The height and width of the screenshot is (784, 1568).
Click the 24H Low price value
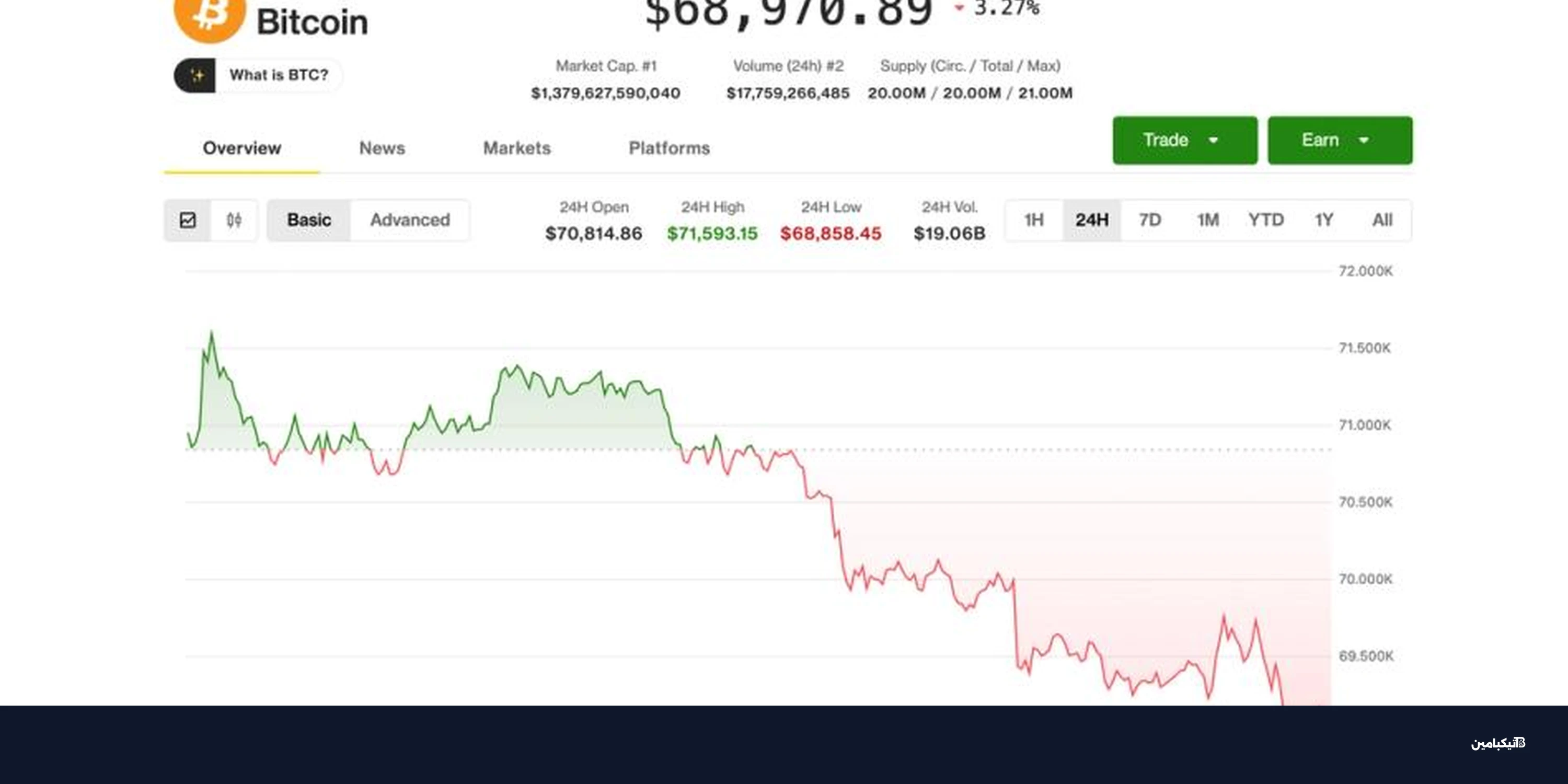(831, 233)
